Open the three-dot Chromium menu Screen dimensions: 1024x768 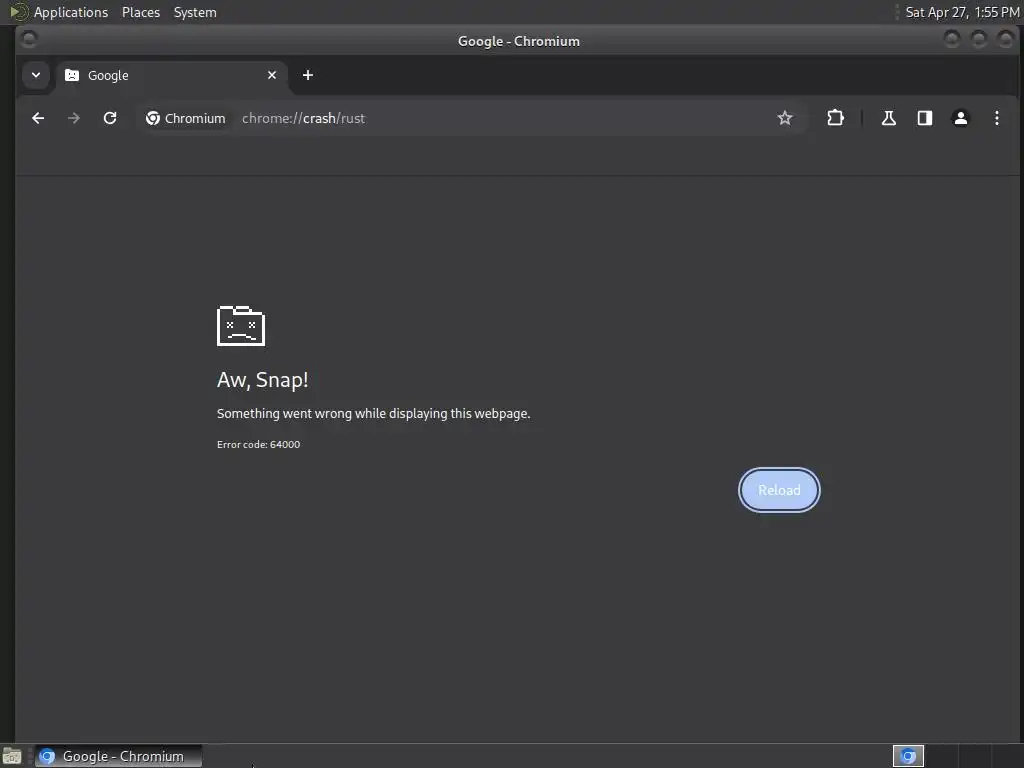tap(997, 118)
